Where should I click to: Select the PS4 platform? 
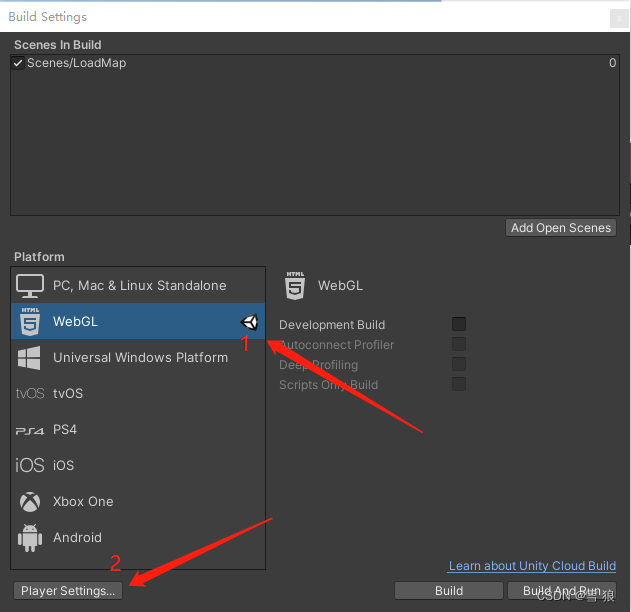[x=138, y=429]
